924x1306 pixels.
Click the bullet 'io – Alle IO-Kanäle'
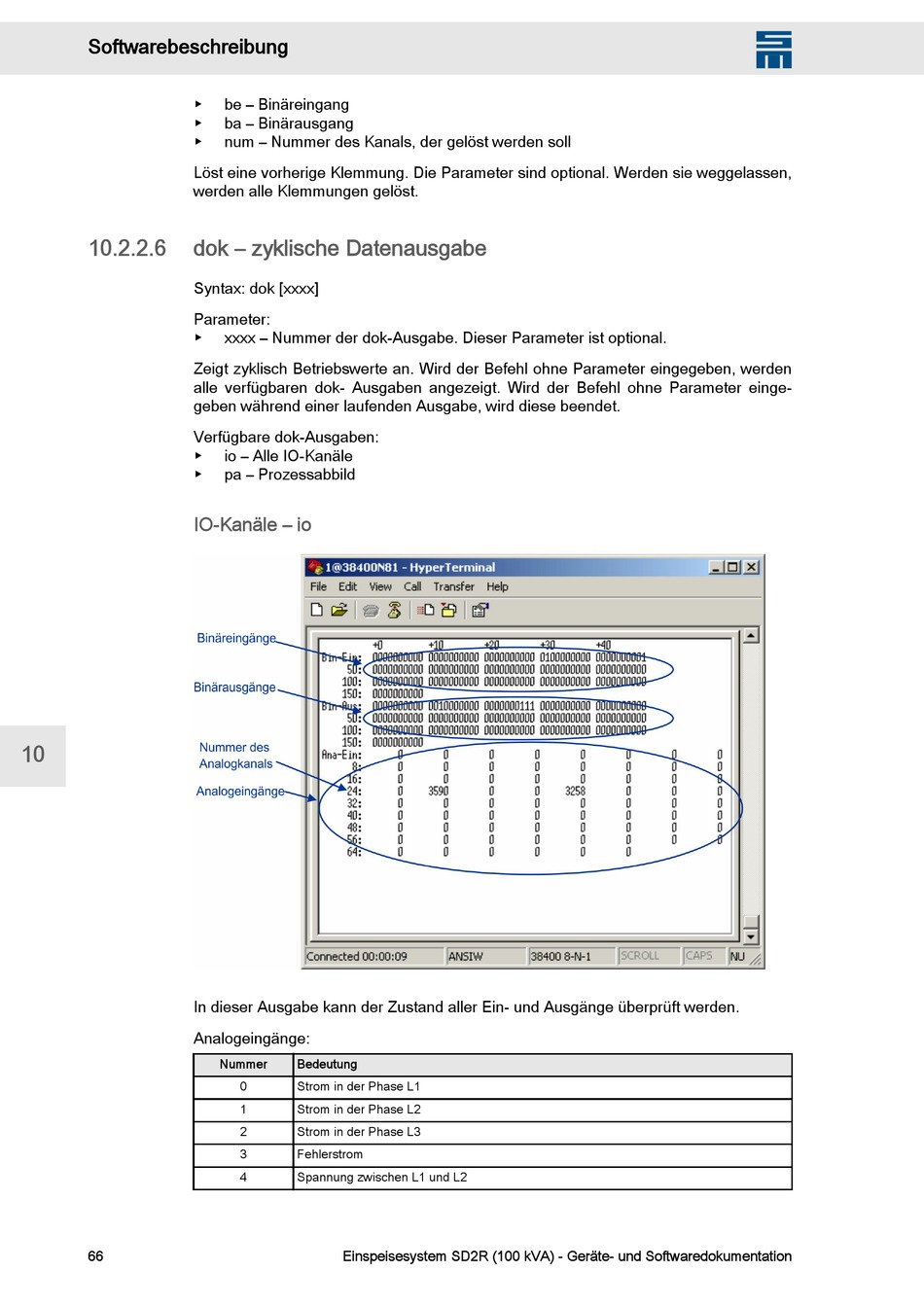click(288, 456)
